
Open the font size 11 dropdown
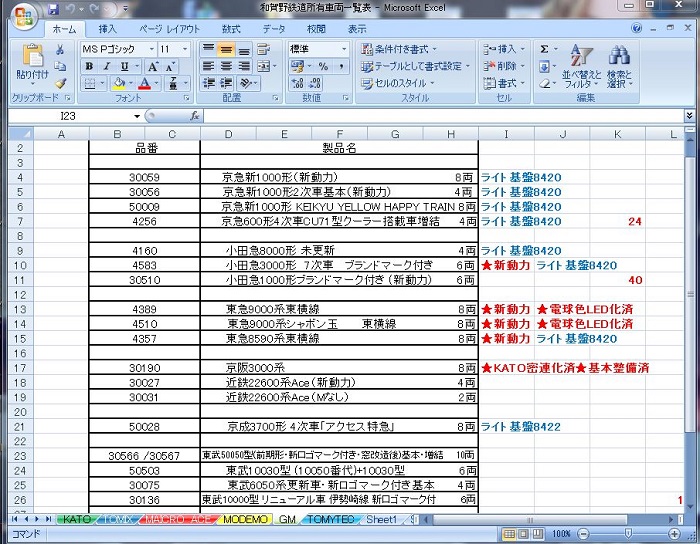click(x=185, y=49)
